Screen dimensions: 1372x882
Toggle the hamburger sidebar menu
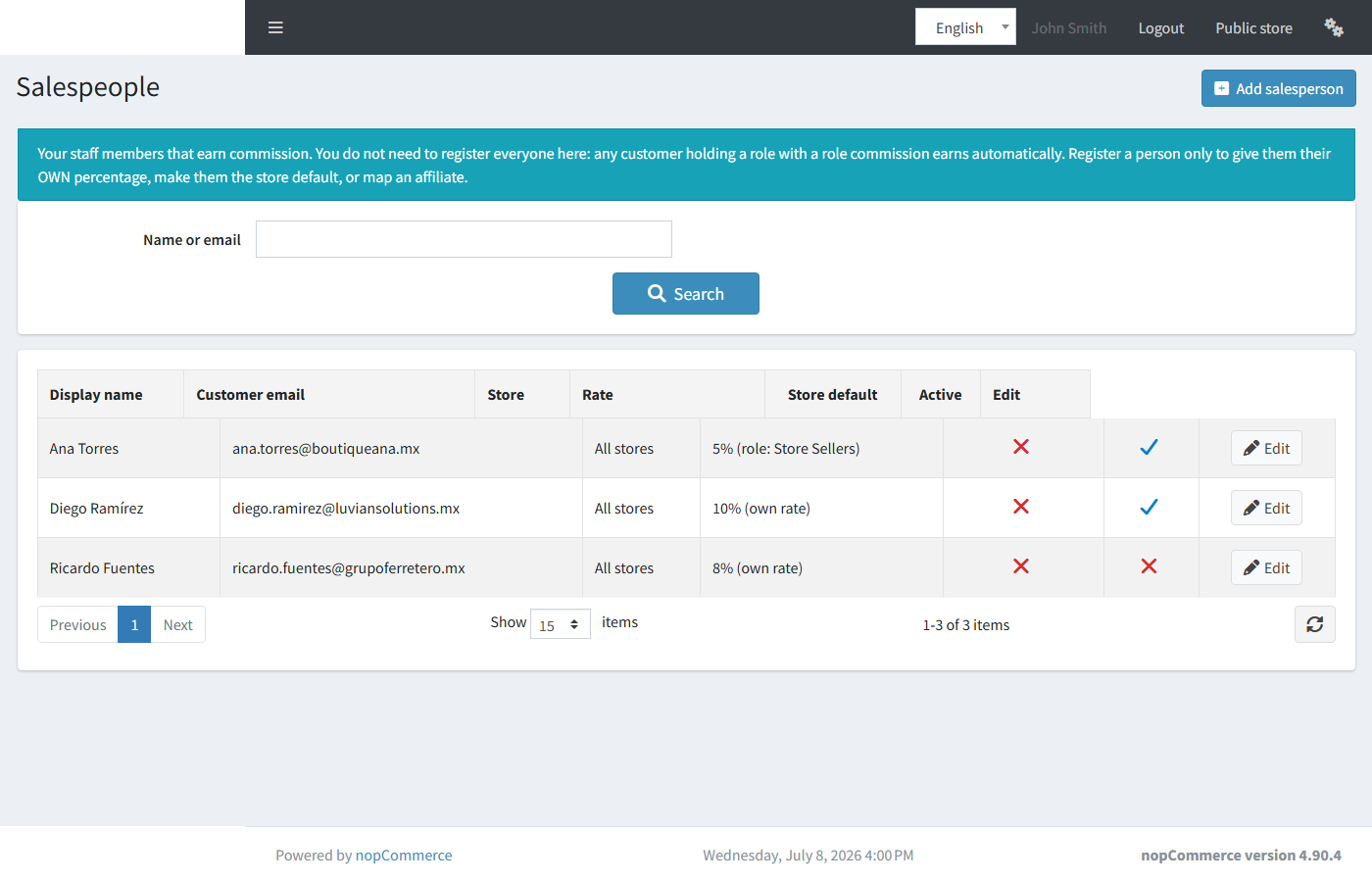coord(275,27)
